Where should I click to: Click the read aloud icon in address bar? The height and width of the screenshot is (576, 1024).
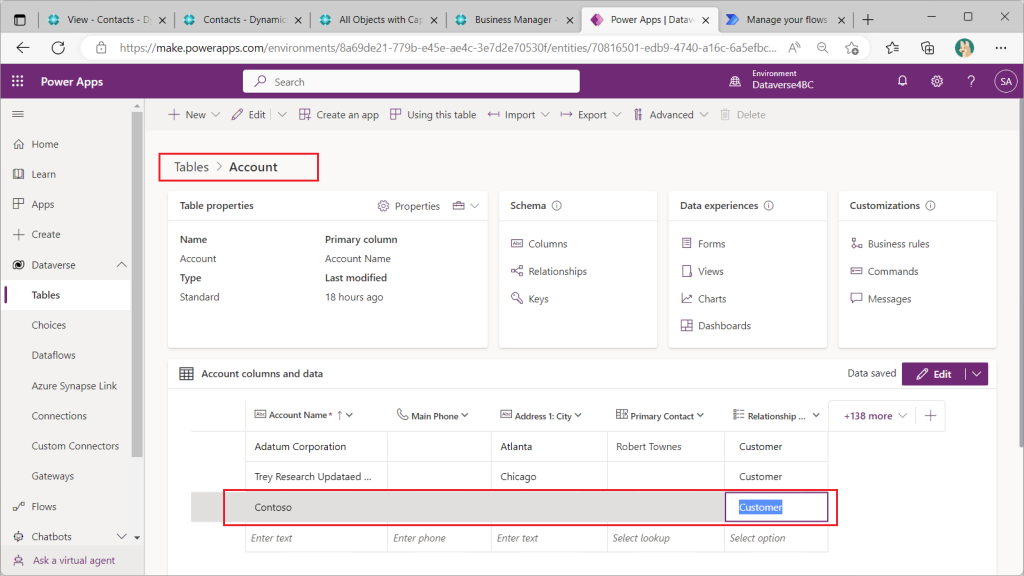(x=795, y=48)
